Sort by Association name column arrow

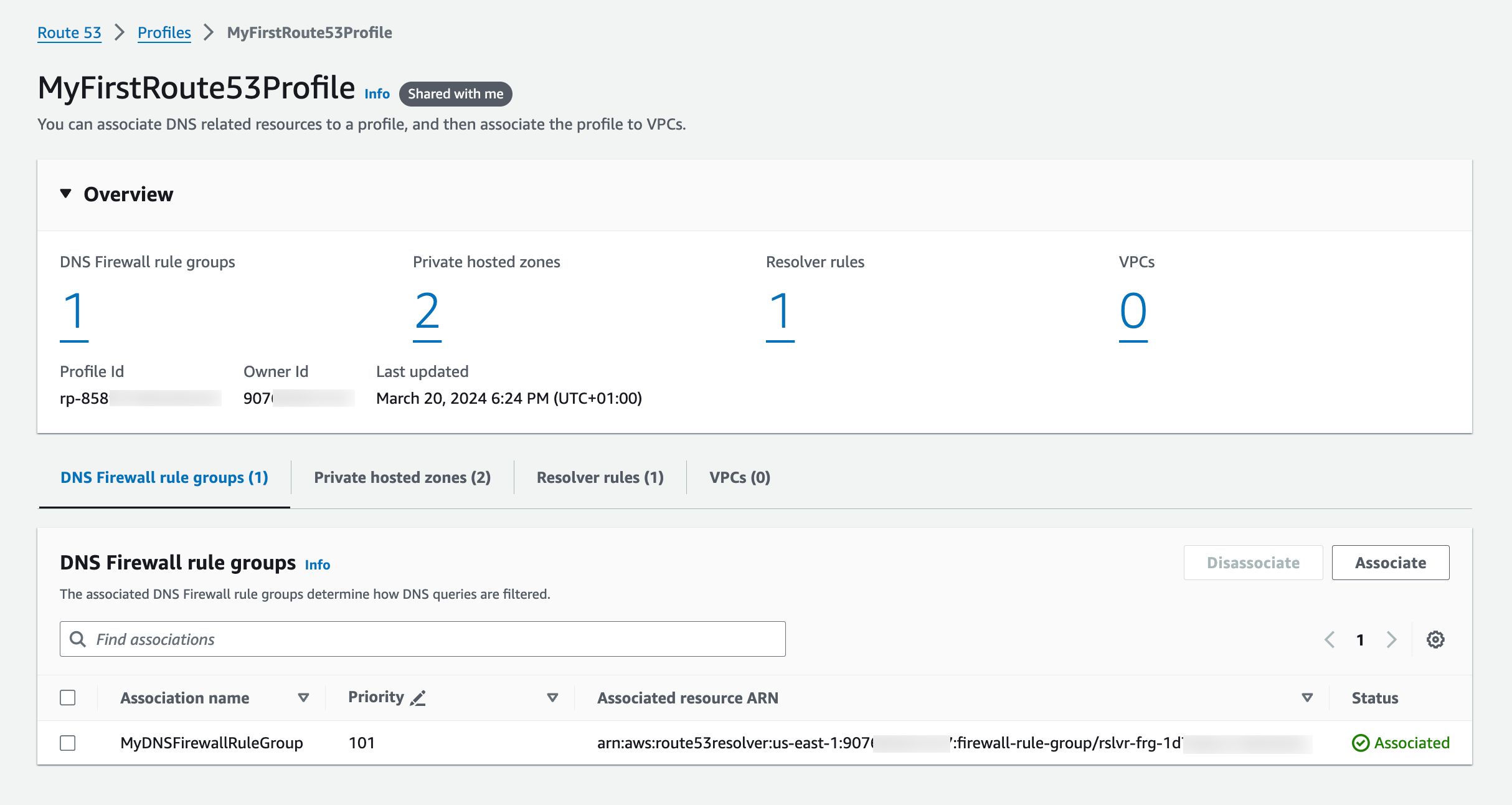(x=303, y=698)
